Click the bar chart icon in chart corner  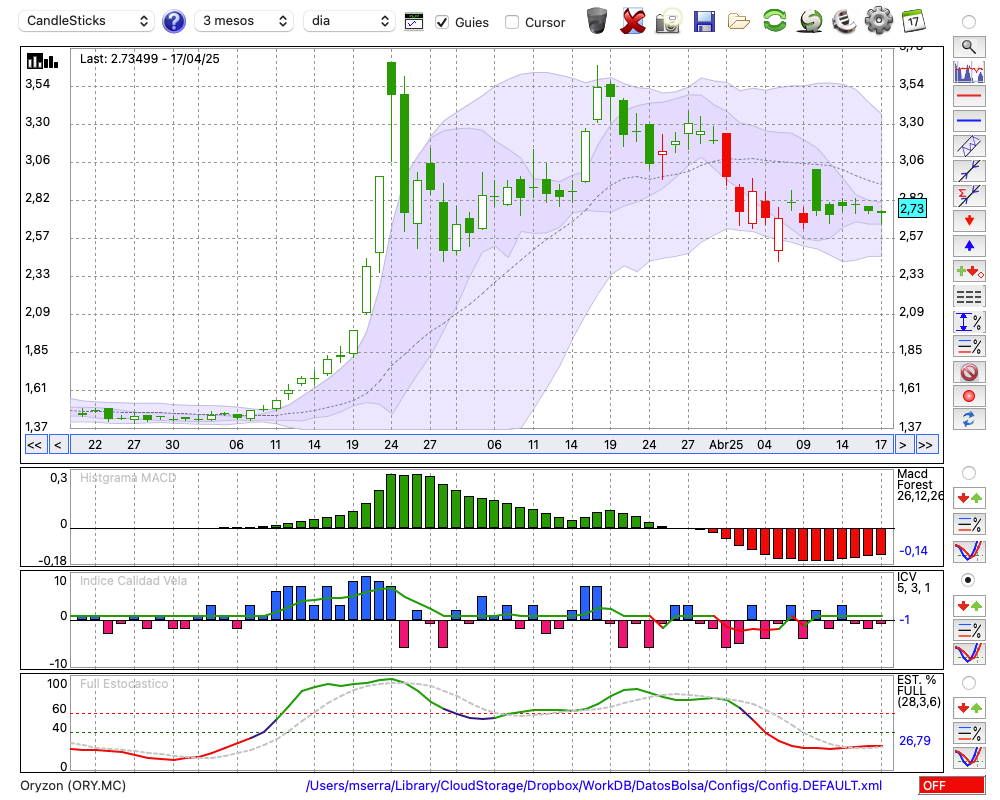[42, 61]
